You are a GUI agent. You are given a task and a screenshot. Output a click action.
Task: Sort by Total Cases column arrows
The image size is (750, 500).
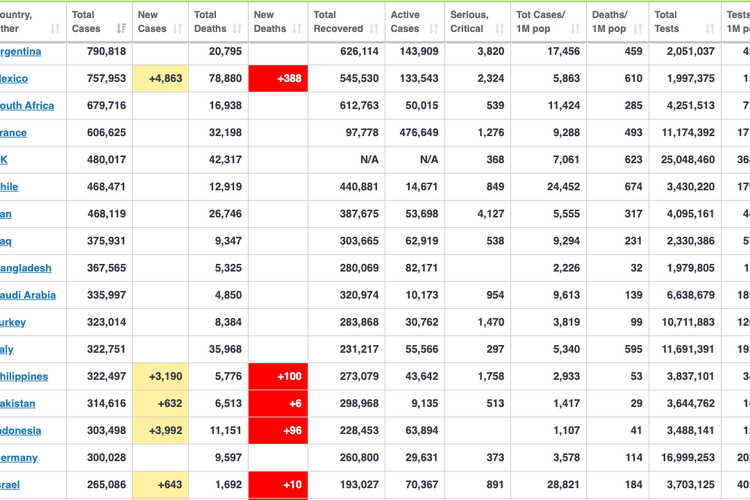pos(121,29)
